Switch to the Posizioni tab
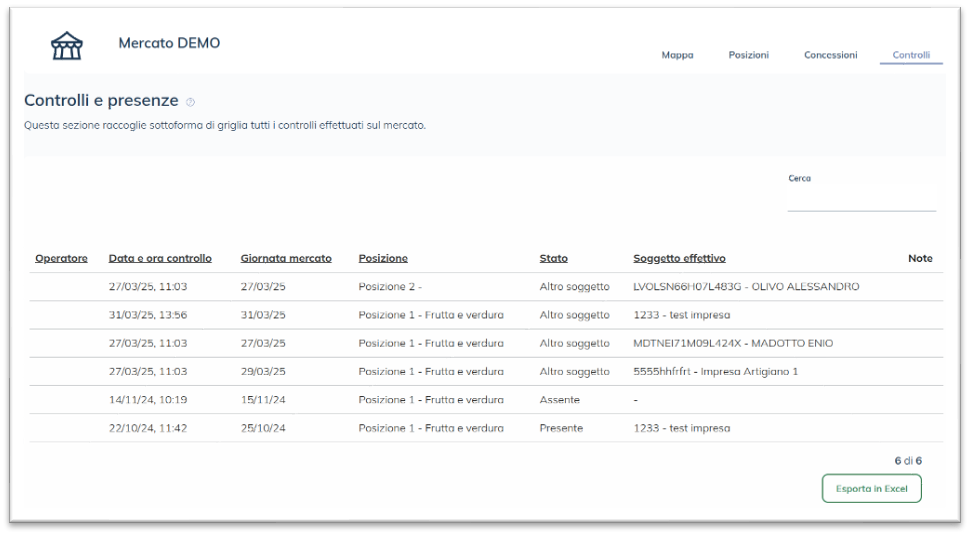970x533 pixels. (748, 55)
